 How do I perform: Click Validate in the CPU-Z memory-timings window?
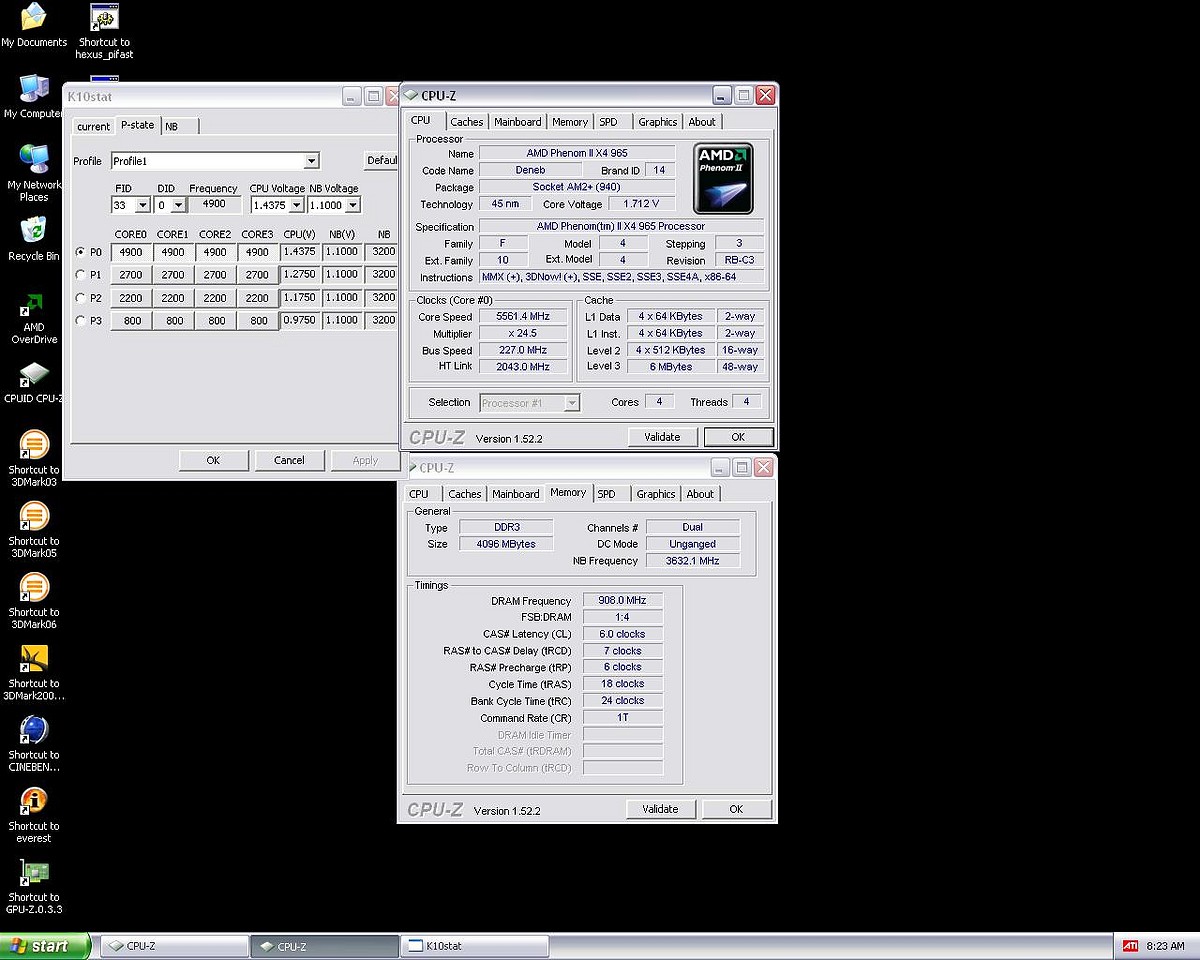pyautogui.click(x=660, y=809)
